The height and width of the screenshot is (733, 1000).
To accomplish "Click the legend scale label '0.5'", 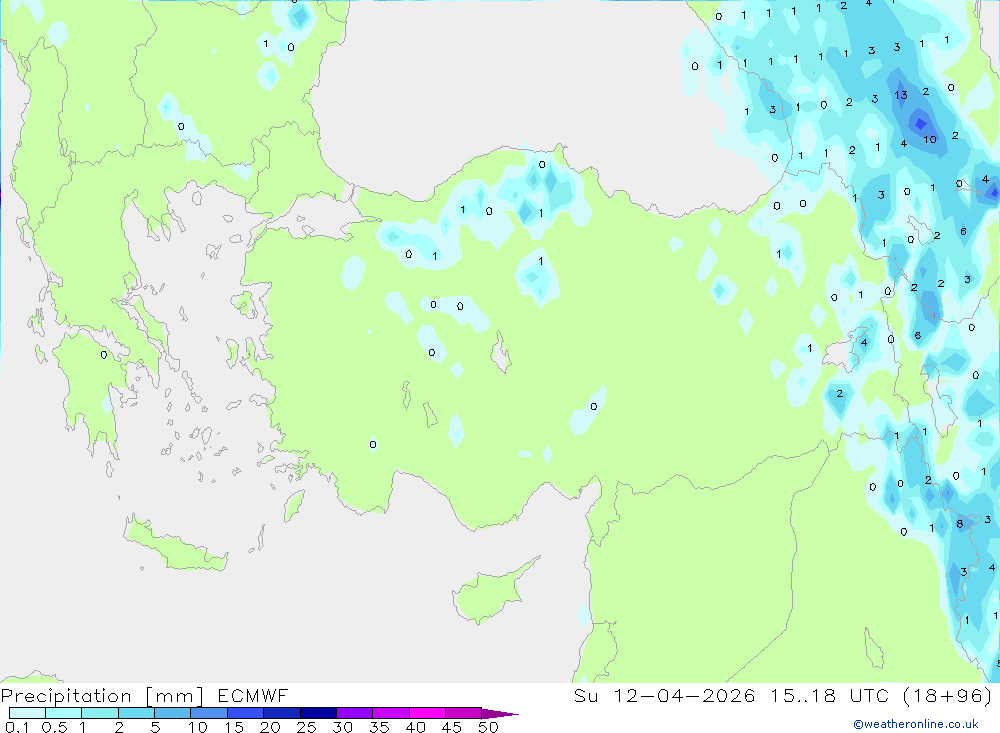I will click(x=54, y=727).
